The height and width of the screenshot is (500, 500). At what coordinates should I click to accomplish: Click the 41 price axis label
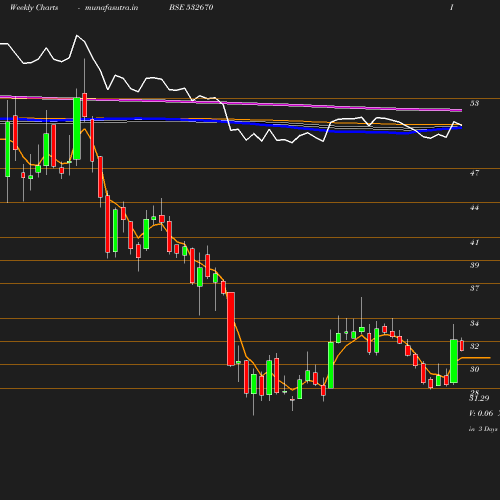pos(474,243)
